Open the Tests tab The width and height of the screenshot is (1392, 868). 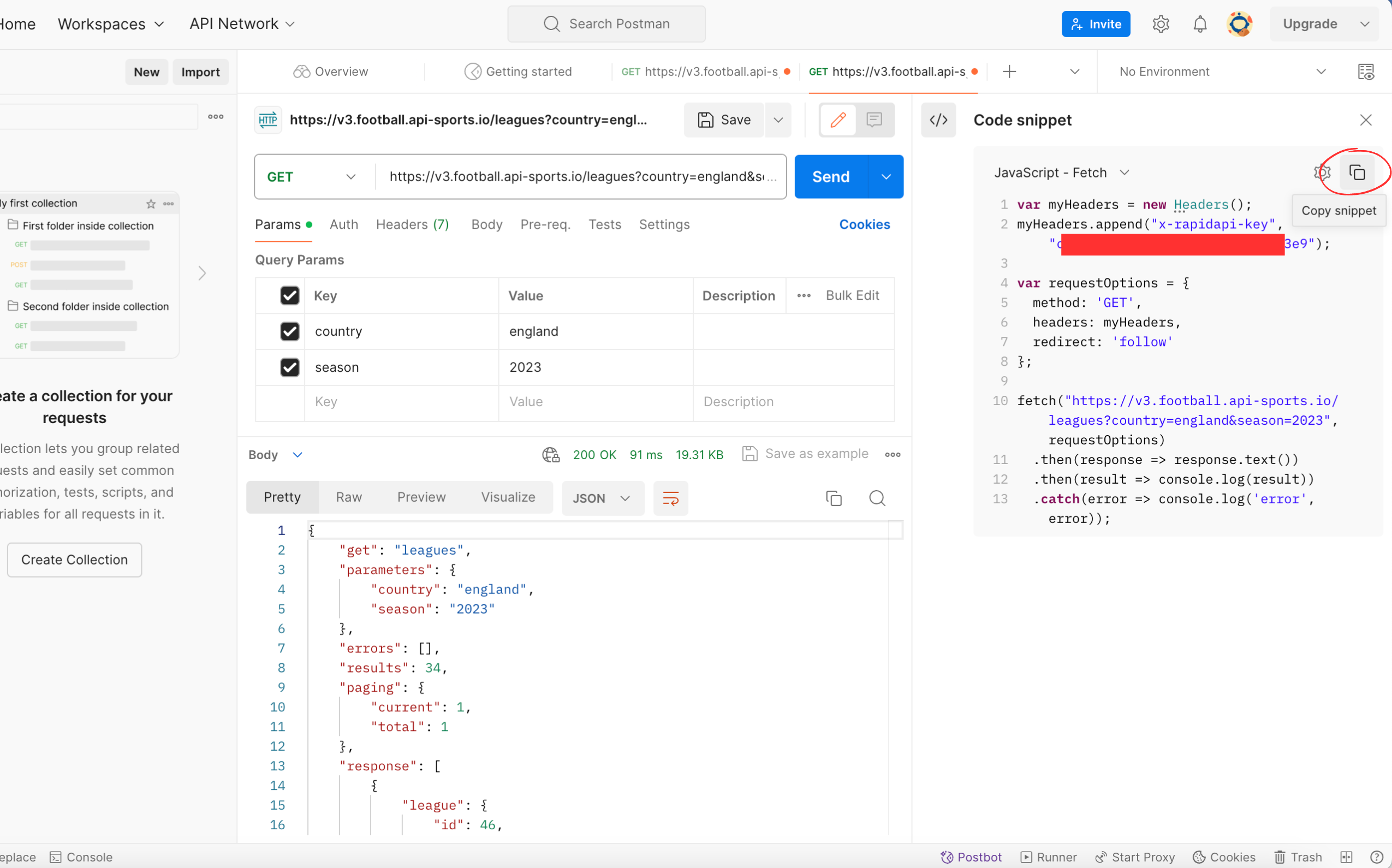pyautogui.click(x=604, y=224)
